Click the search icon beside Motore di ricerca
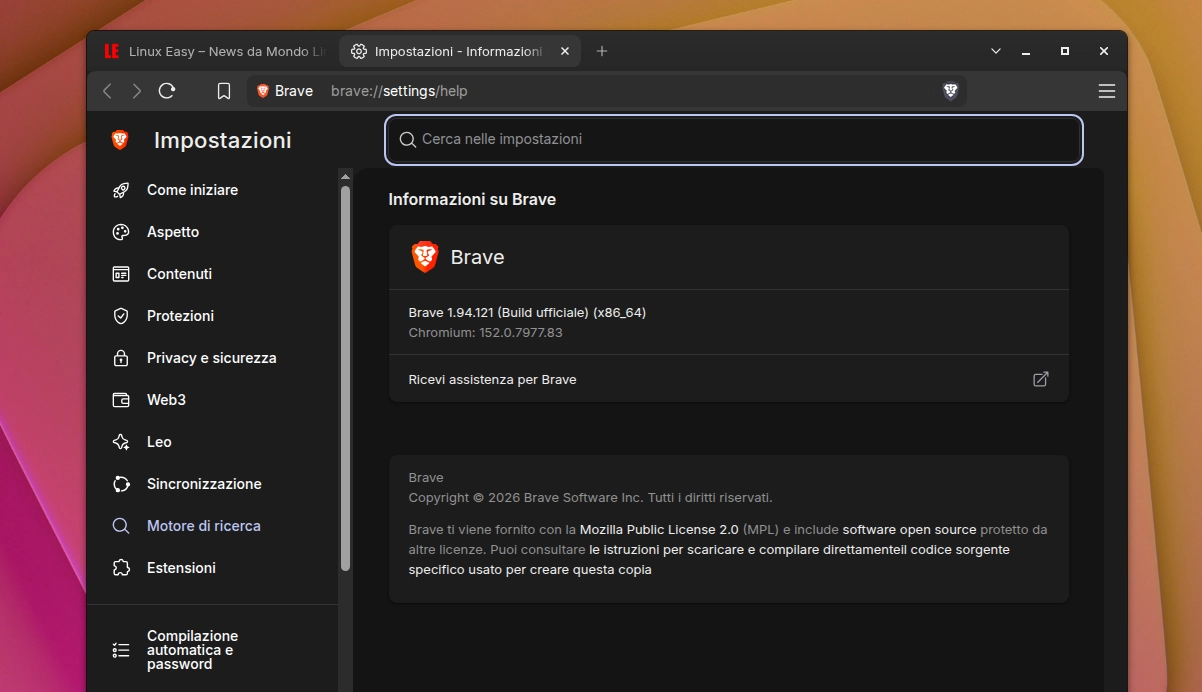The image size is (1202, 692). point(121,526)
